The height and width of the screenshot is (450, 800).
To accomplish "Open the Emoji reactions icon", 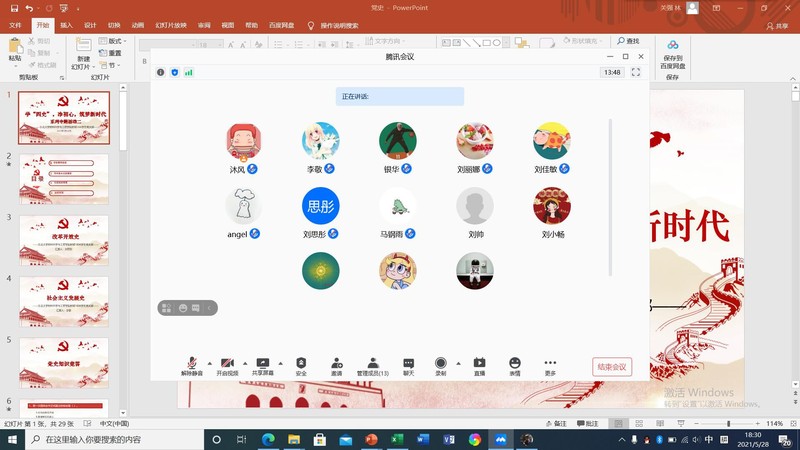I will coord(515,364).
